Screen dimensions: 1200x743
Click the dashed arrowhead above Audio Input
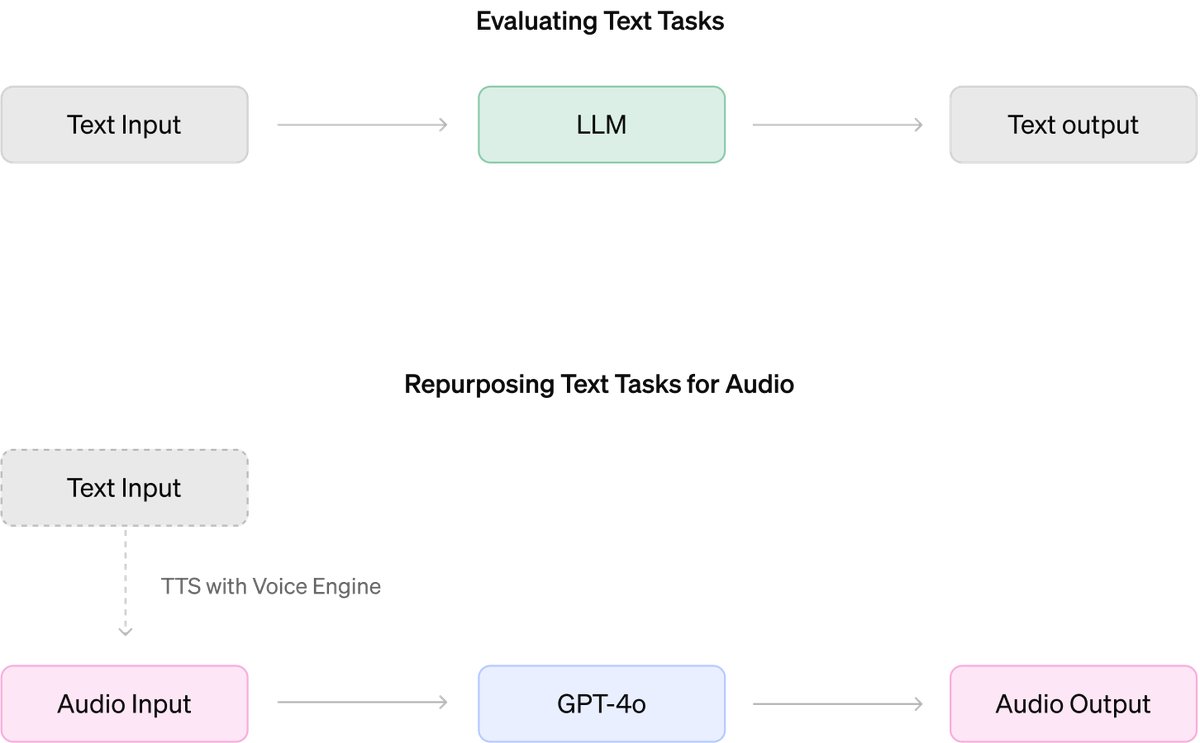[x=125, y=631]
